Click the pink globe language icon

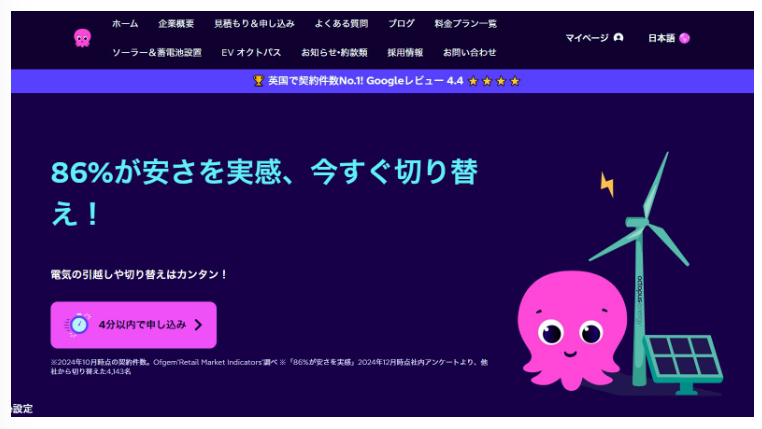click(684, 38)
